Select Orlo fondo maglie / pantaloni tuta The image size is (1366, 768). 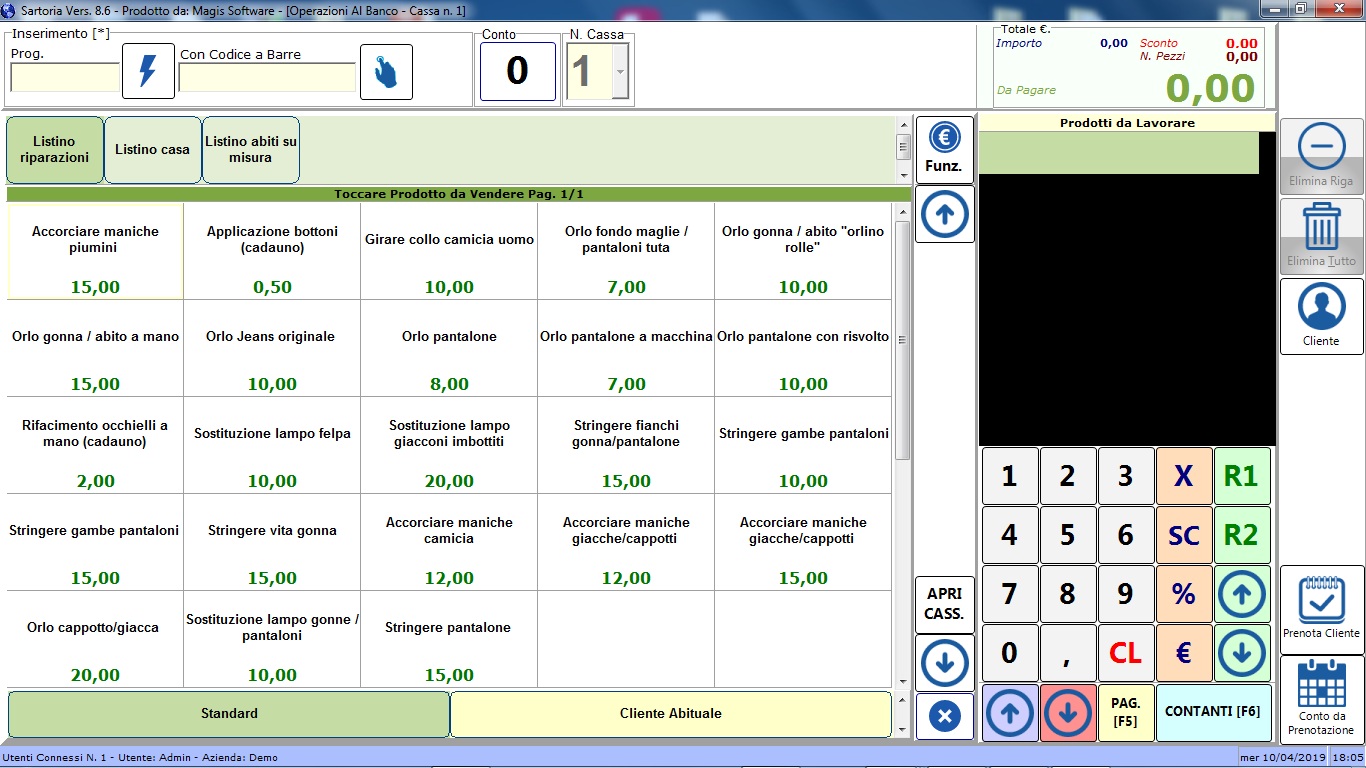[x=626, y=252]
